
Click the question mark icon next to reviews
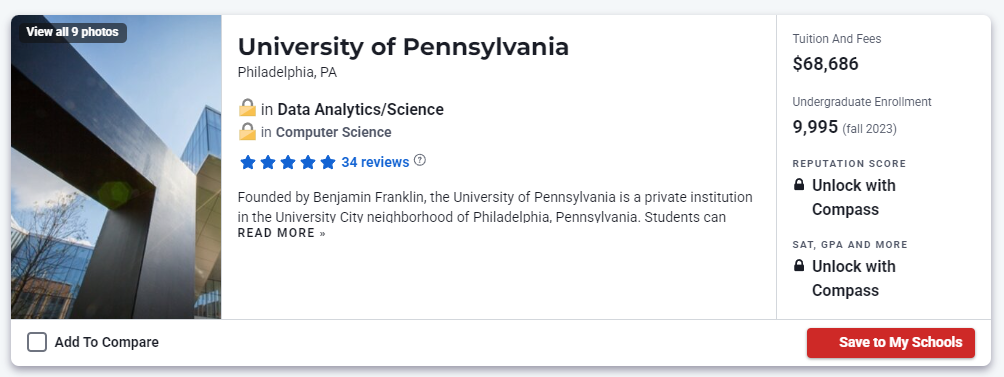tap(419, 160)
